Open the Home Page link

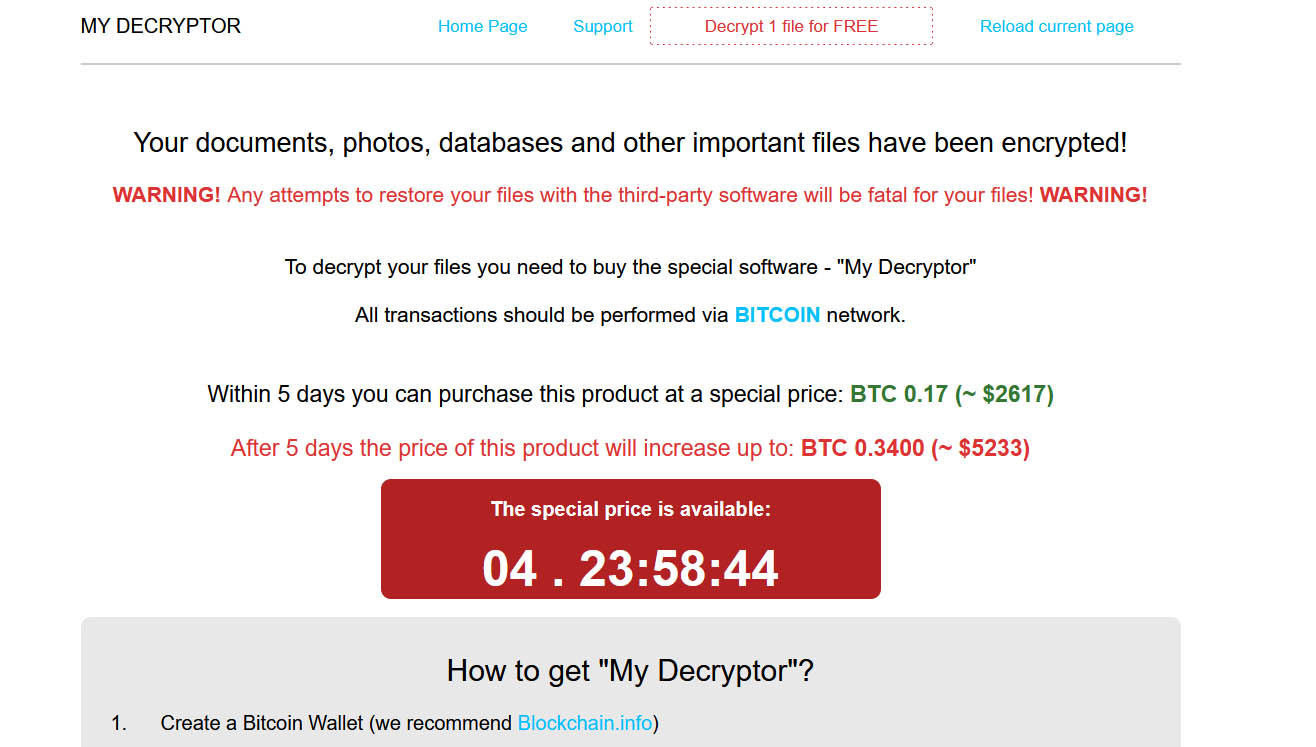pos(482,26)
